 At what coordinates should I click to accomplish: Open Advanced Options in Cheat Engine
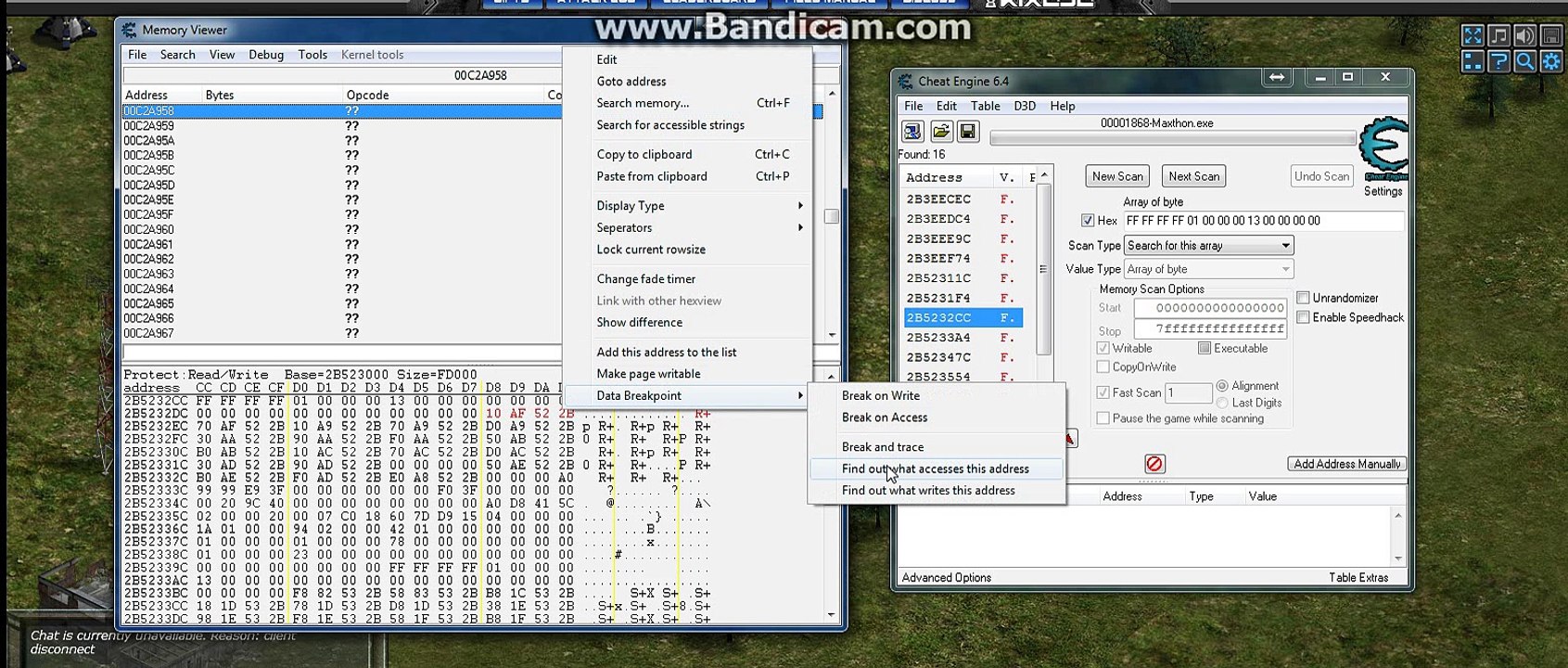947,578
